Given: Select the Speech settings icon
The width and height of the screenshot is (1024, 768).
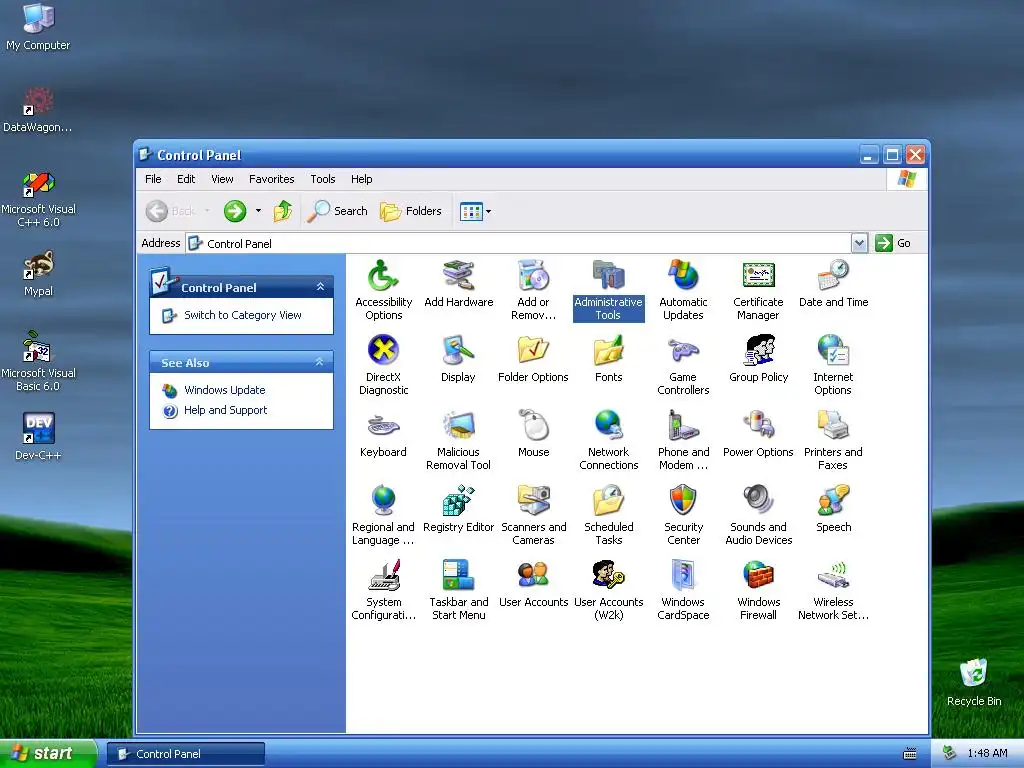Looking at the screenshot, I should pyautogui.click(x=833, y=509).
